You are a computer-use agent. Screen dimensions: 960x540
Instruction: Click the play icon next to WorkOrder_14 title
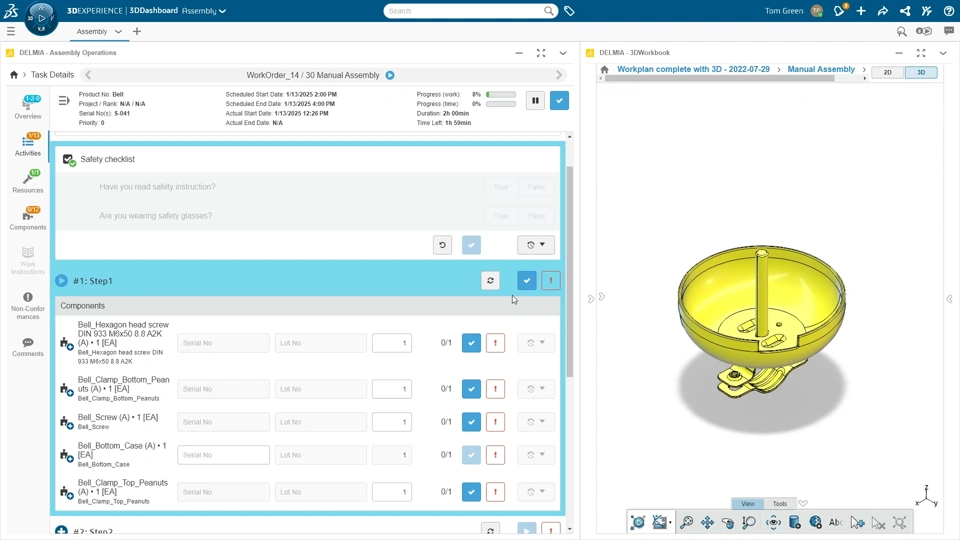[390, 75]
